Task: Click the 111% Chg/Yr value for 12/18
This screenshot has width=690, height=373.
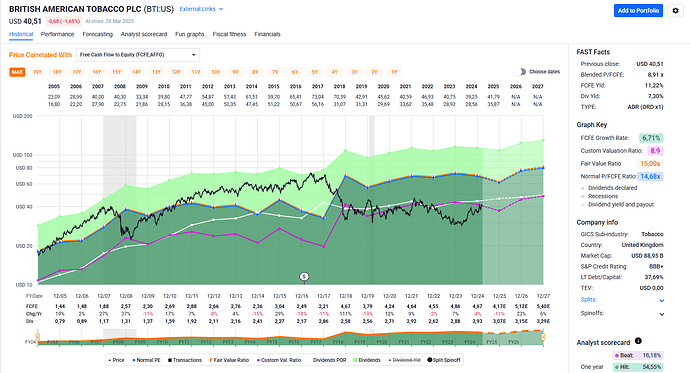Action: 345,314
